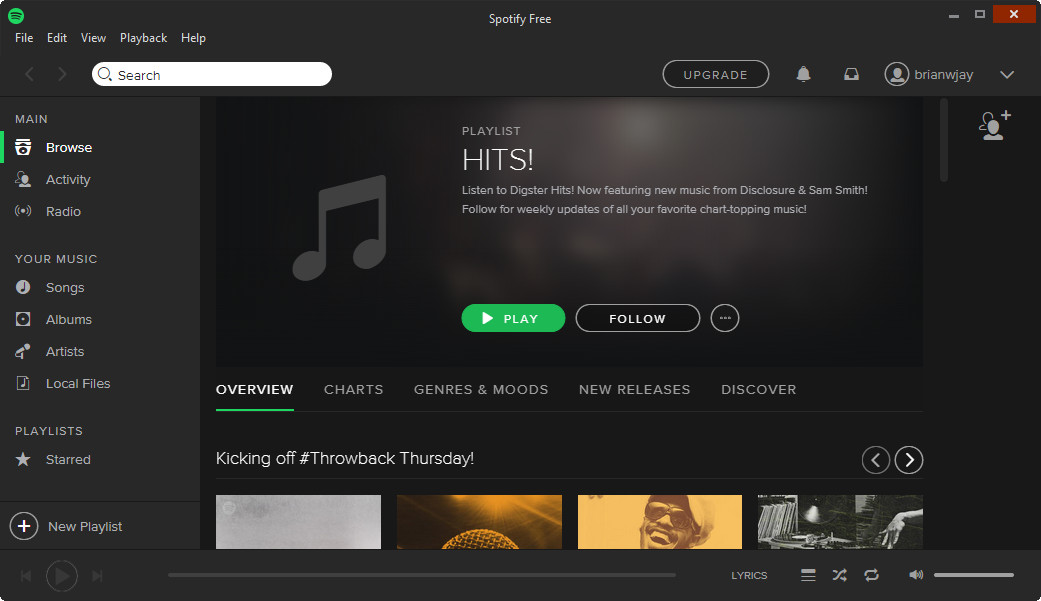
Task: Click the New Playlist plus icon
Action: pyautogui.click(x=24, y=526)
